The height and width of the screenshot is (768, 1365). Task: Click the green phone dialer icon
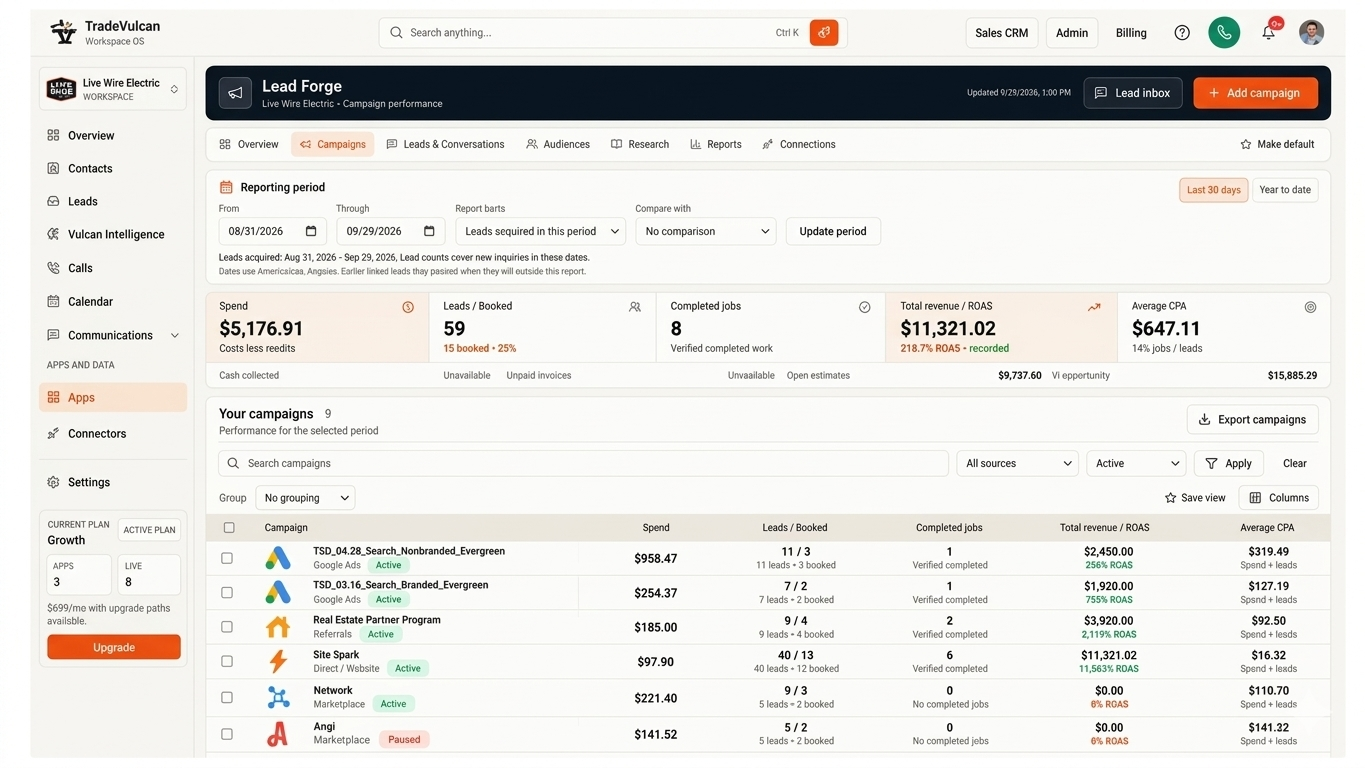(x=1224, y=32)
